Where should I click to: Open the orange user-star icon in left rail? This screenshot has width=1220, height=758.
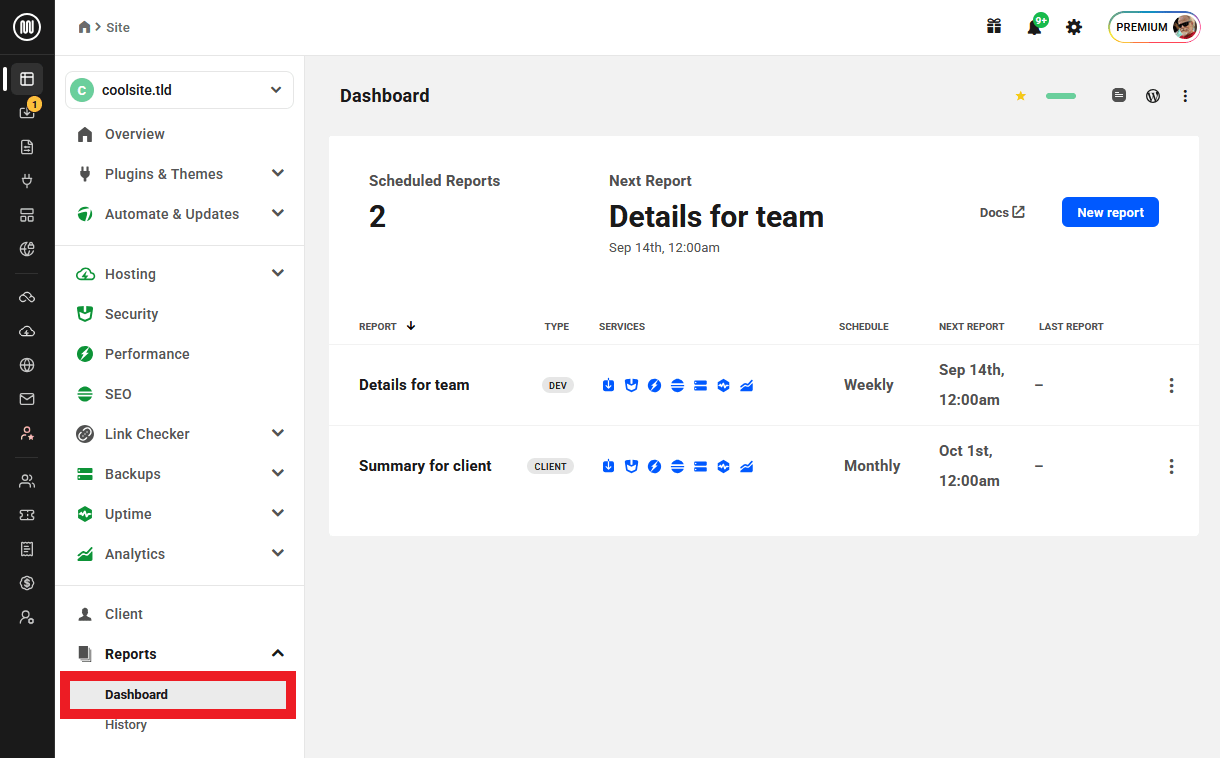tap(27, 433)
